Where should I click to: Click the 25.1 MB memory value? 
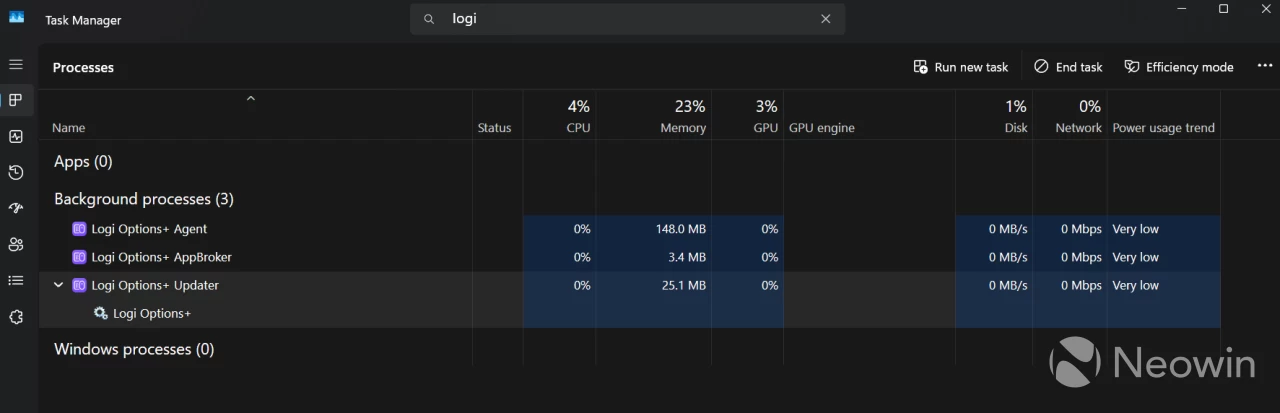click(x=684, y=285)
